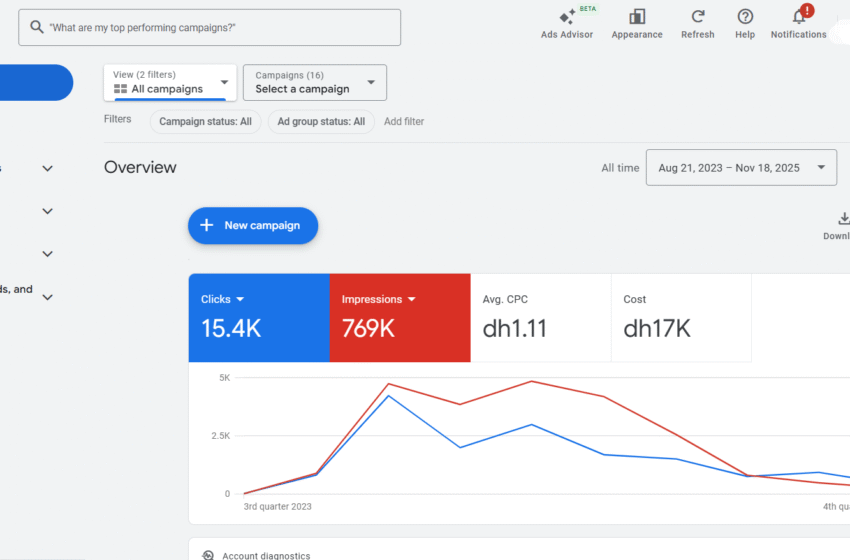Open the Help icon
Viewport: 850px width, 560px height.
[745, 17]
